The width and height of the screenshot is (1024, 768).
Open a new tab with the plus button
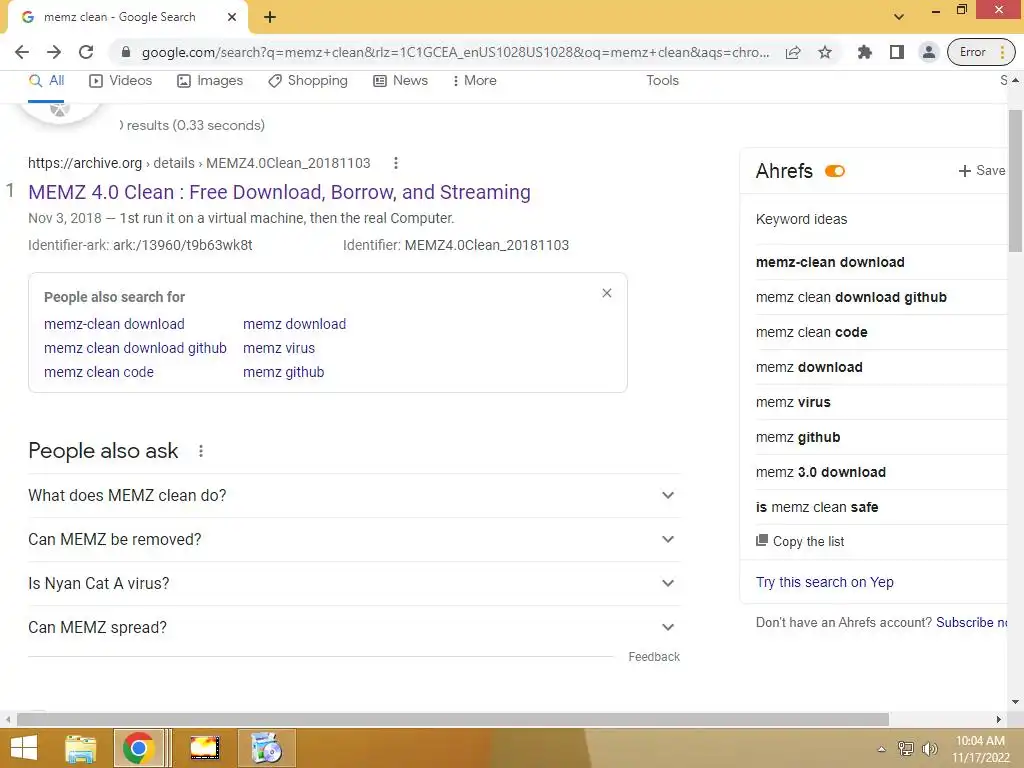270,18
